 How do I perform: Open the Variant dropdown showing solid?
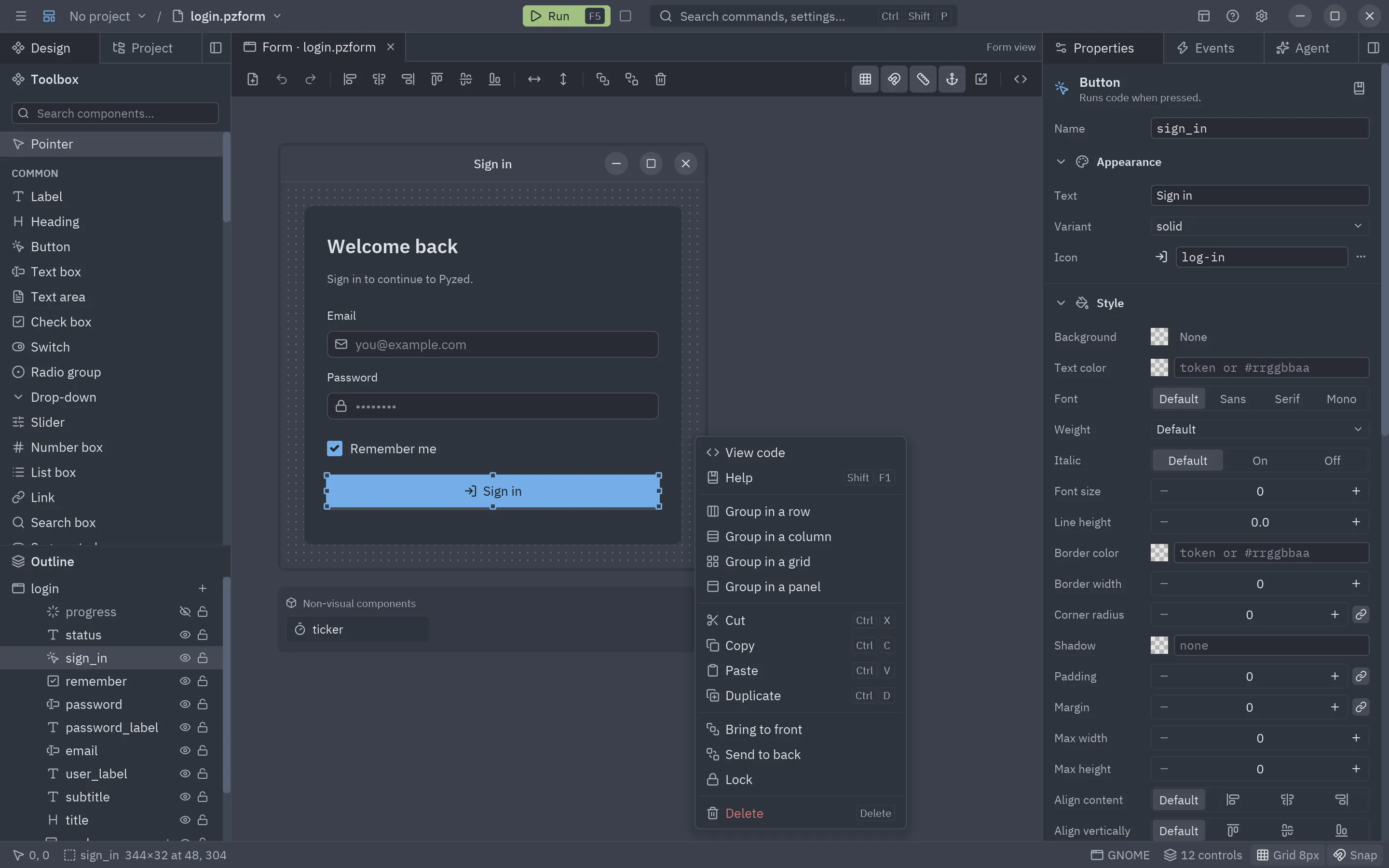point(1260,226)
